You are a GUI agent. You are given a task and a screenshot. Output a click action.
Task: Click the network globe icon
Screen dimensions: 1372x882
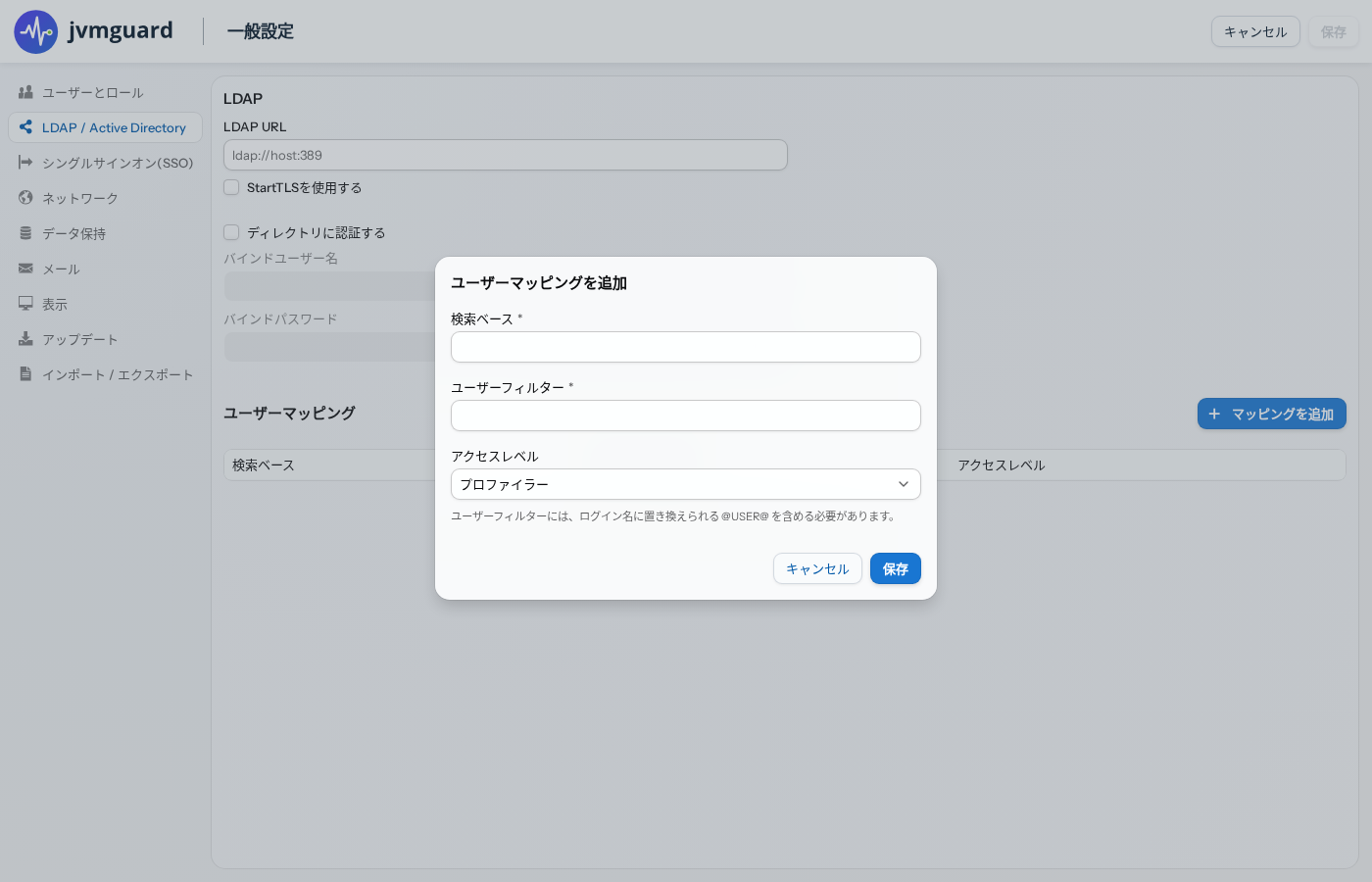pos(25,198)
